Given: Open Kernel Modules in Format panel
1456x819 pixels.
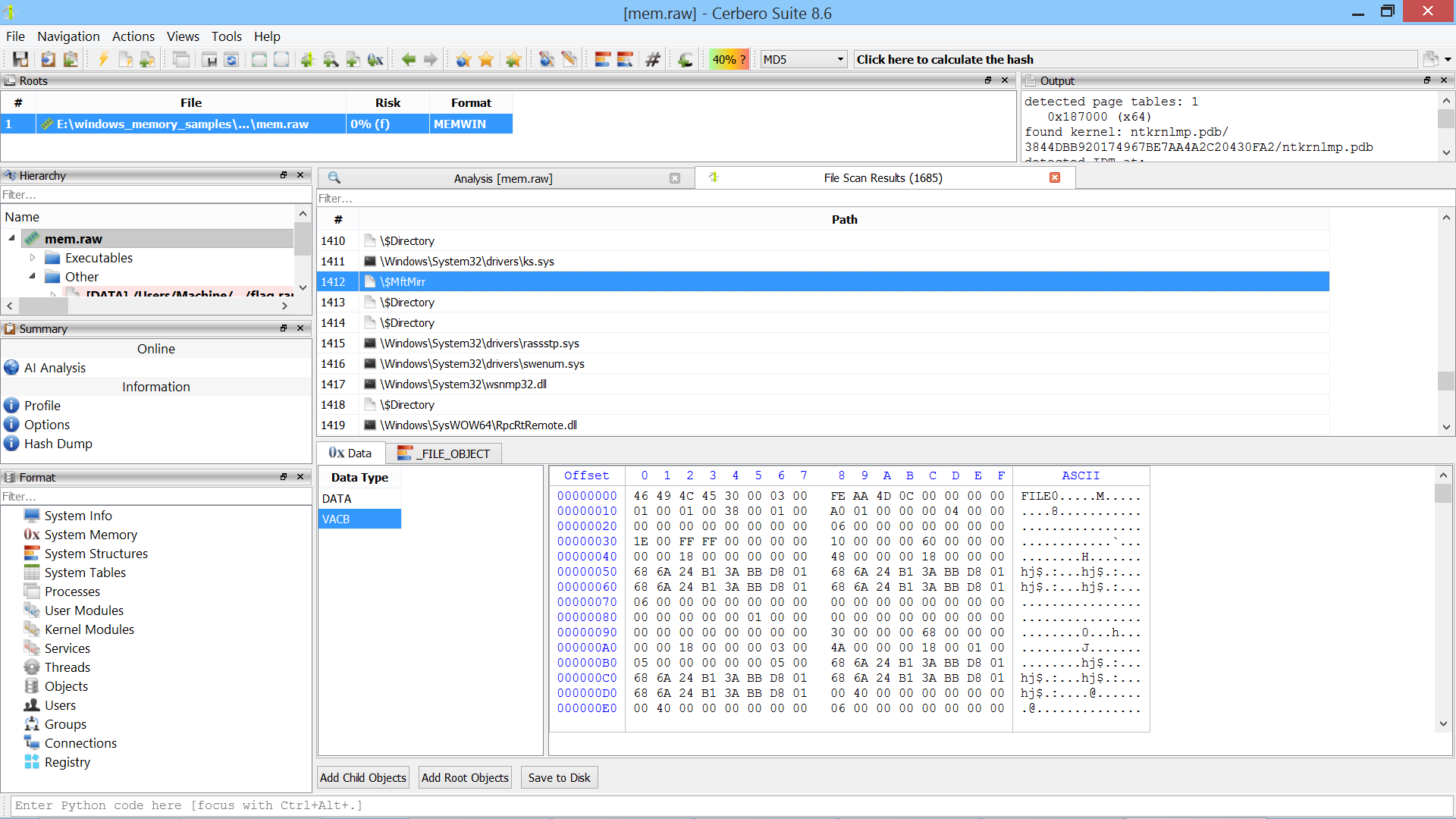Looking at the screenshot, I should coord(89,629).
